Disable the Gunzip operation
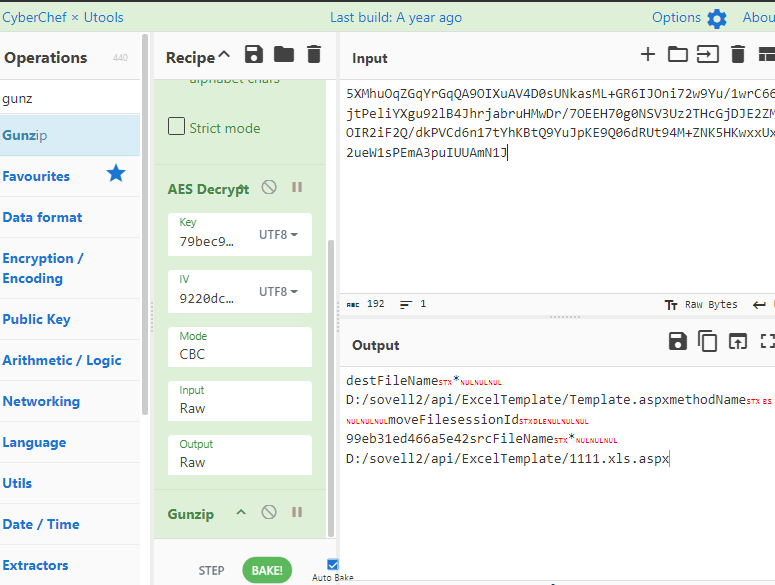775x585 pixels. coord(269,512)
